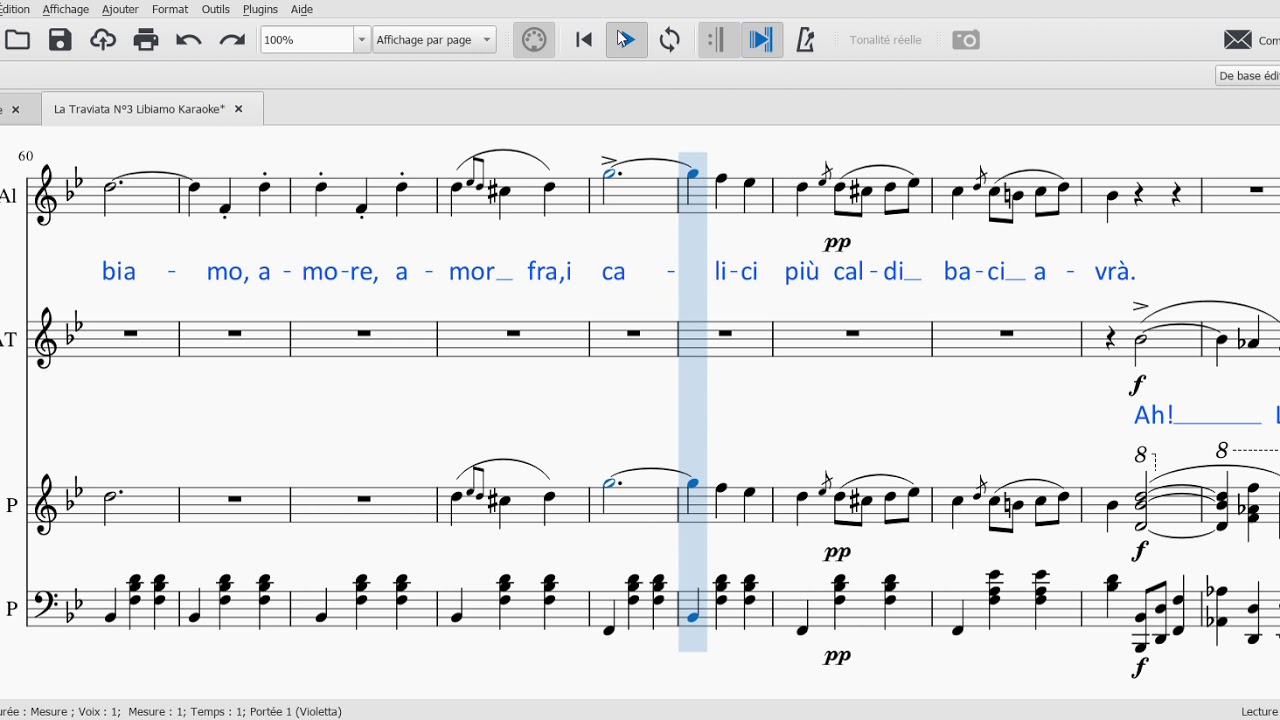1280x720 pixels.
Task: Redo the last undone action
Action: [232, 40]
